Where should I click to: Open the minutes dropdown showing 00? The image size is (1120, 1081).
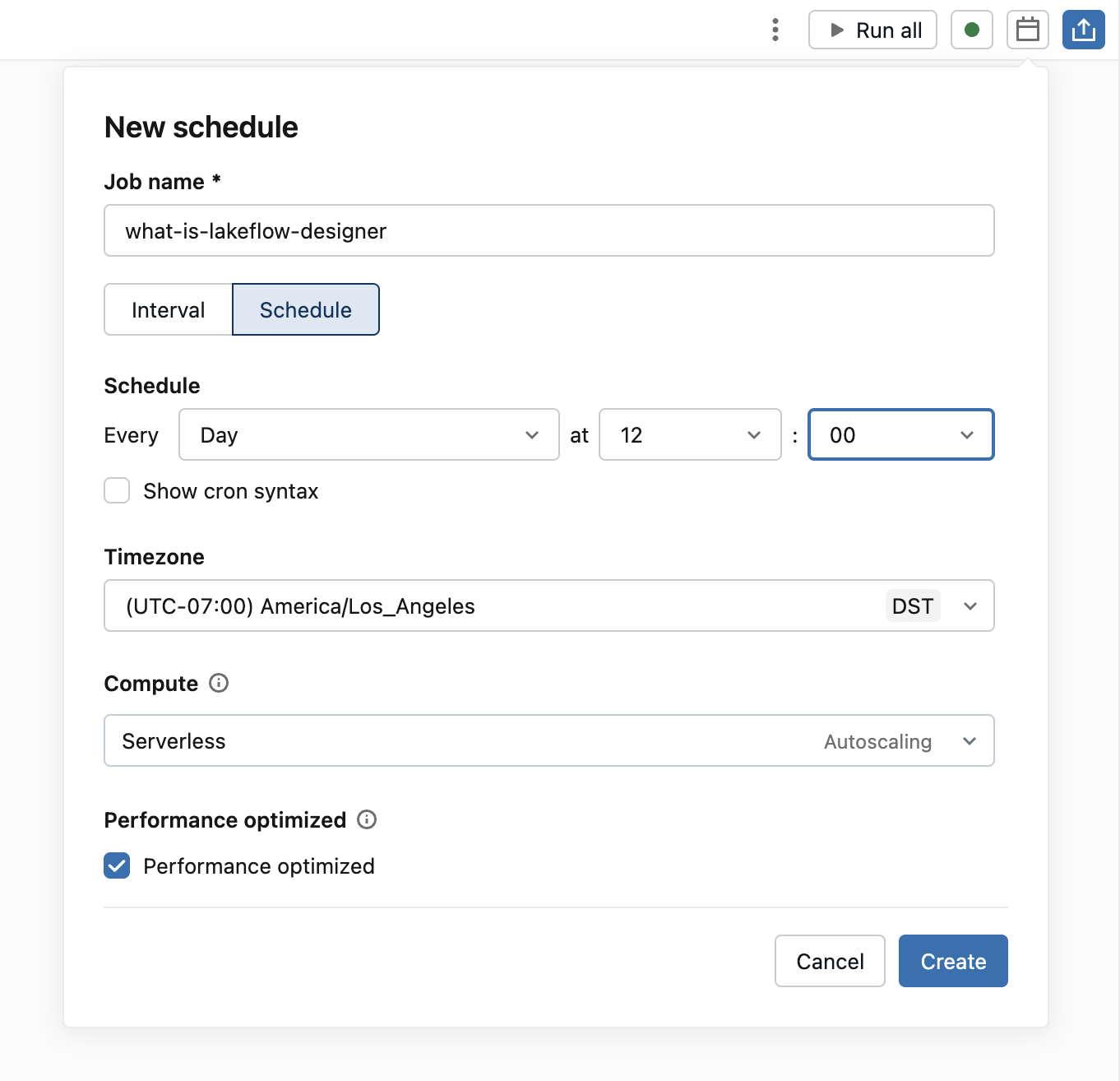(901, 434)
